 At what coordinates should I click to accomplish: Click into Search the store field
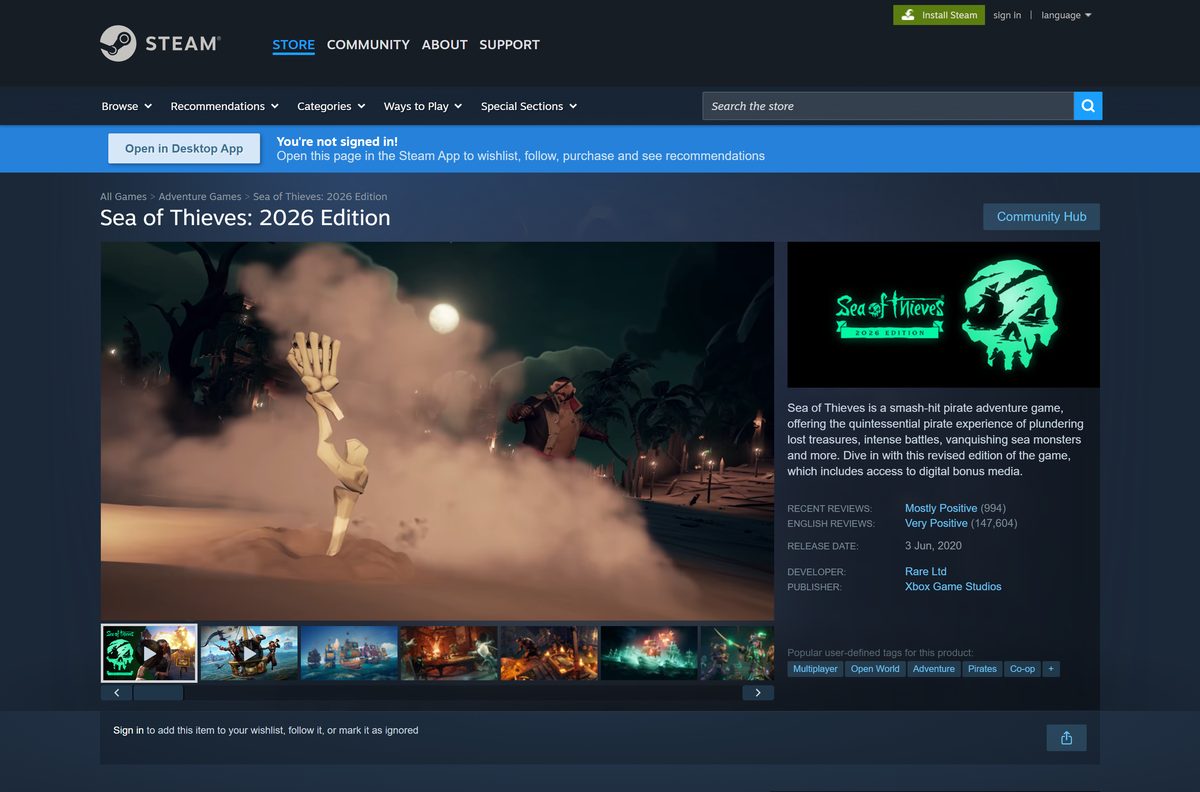tap(888, 106)
